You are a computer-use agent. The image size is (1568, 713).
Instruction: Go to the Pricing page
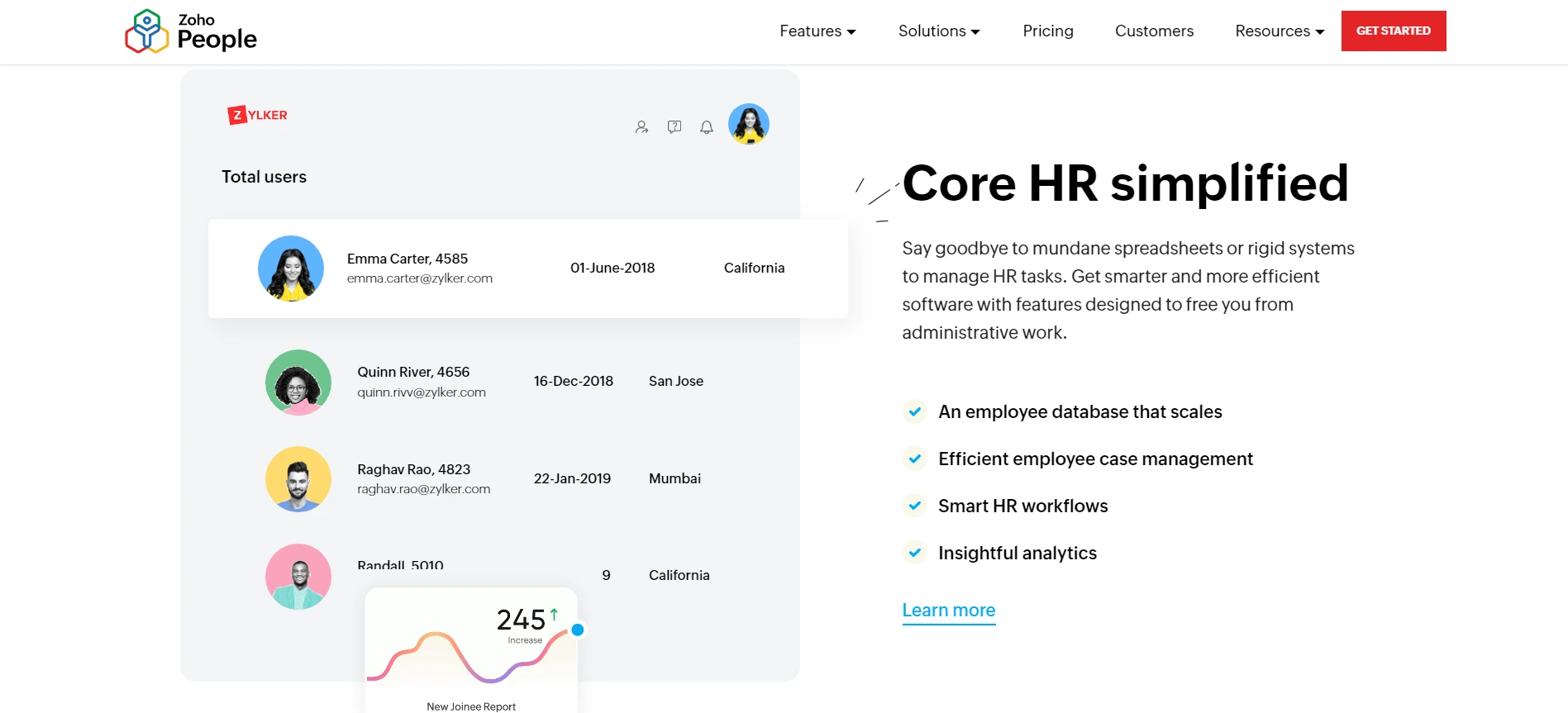click(x=1048, y=31)
